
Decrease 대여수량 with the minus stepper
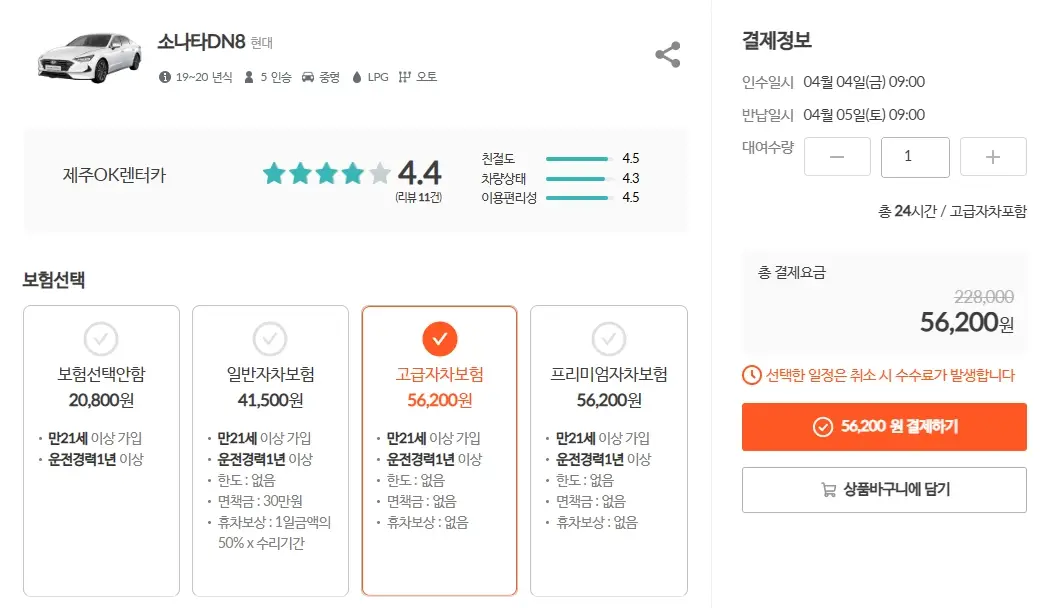click(837, 156)
